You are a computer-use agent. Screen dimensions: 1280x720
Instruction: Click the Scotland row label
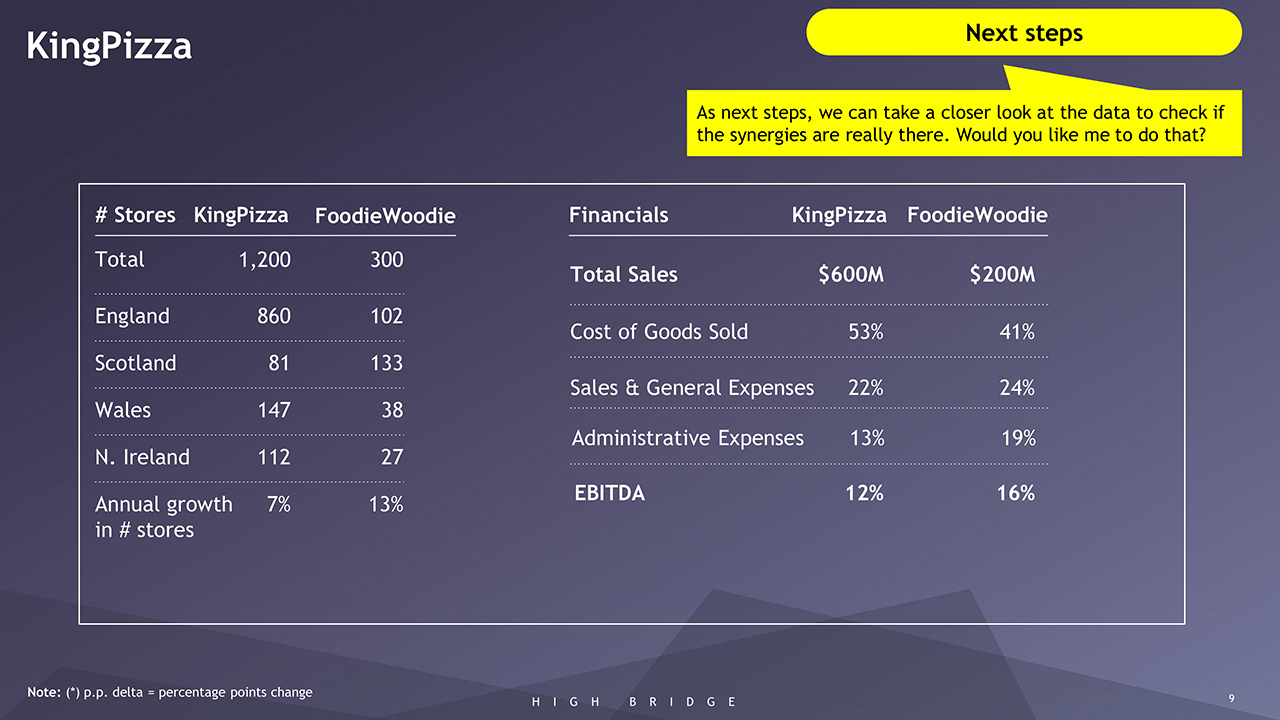pyautogui.click(x=135, y=363)
